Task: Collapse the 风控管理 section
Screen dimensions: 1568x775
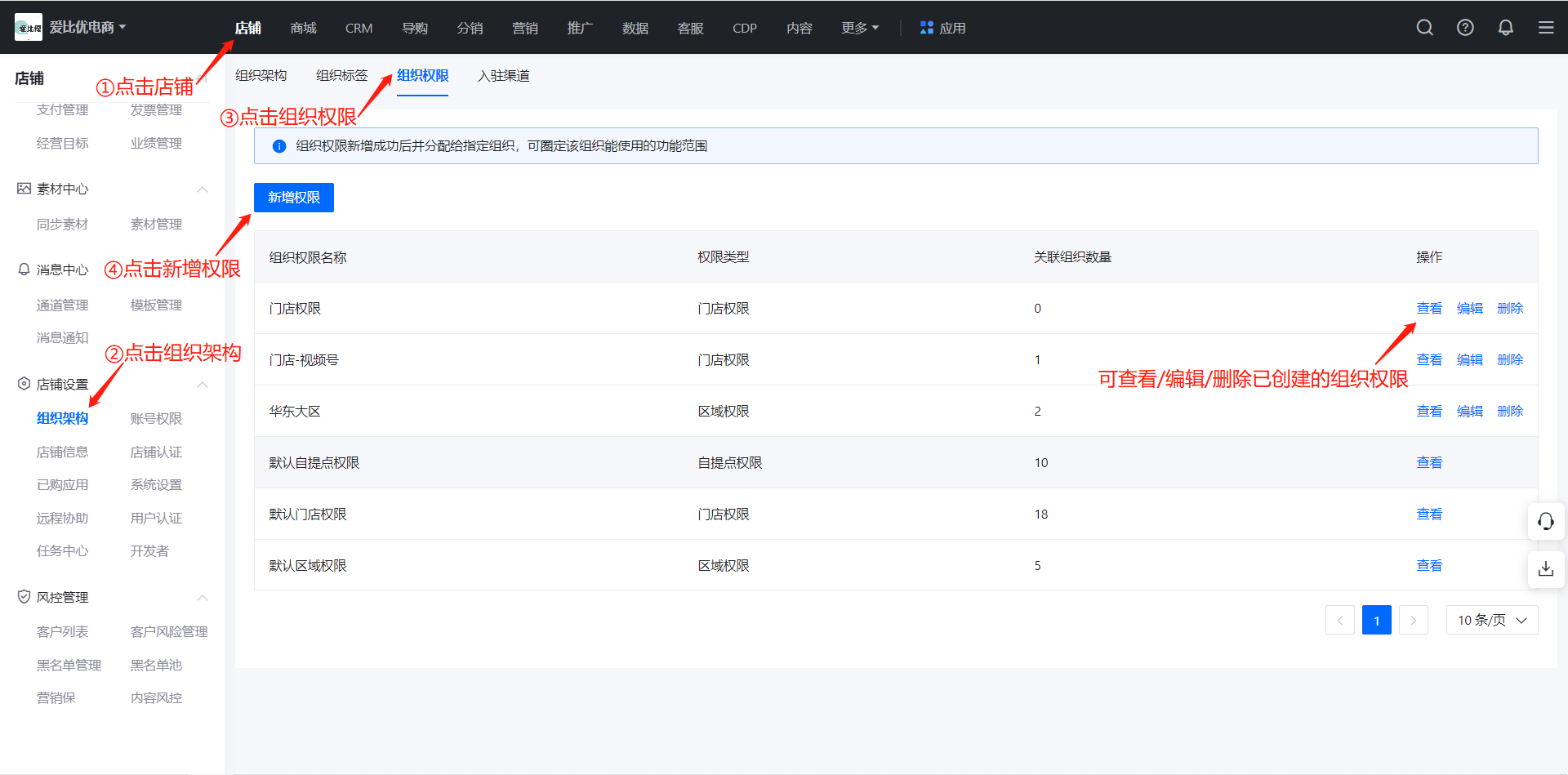Action: [203, 598]
